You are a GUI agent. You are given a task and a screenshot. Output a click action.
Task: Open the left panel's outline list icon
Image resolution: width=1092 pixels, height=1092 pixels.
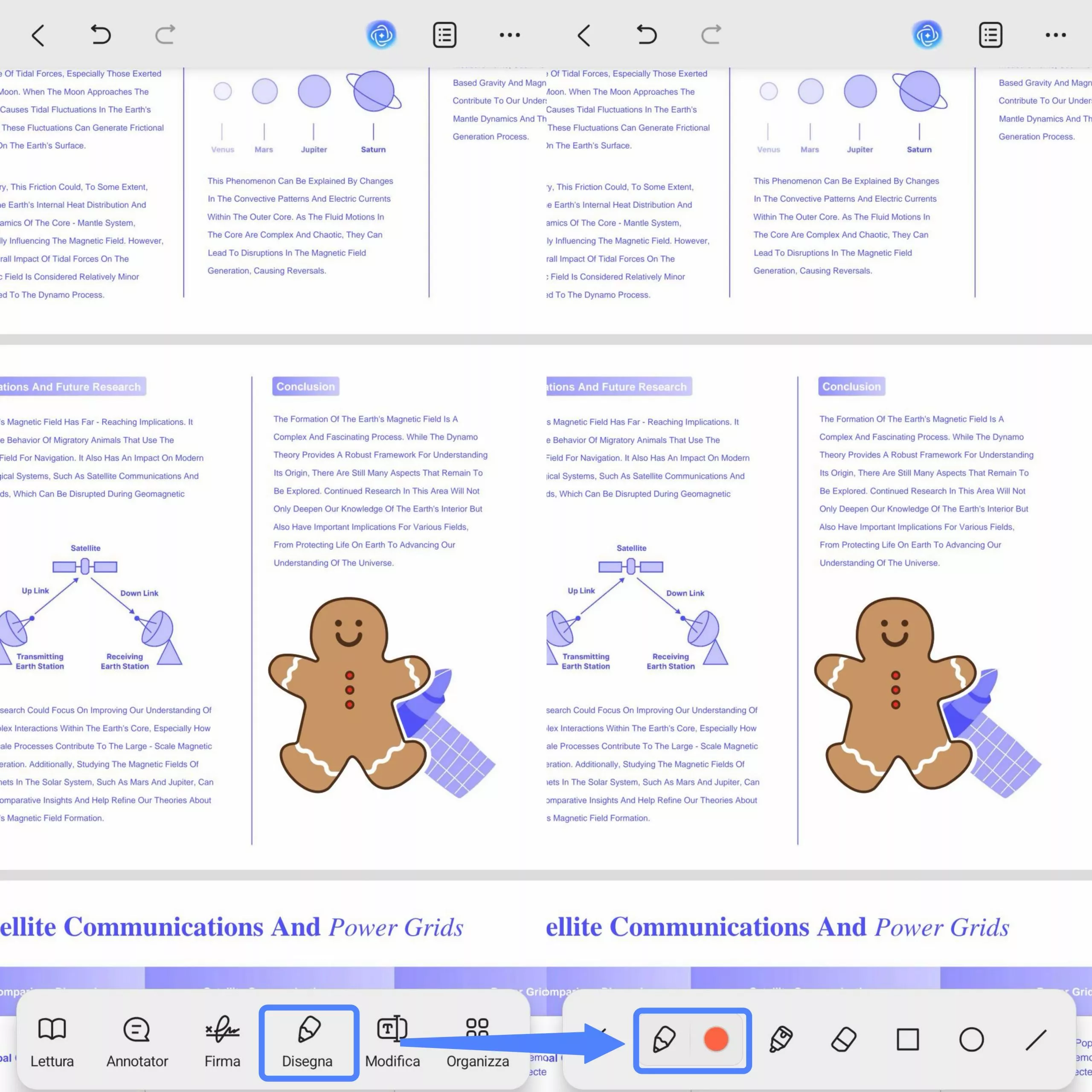[445, 35]
